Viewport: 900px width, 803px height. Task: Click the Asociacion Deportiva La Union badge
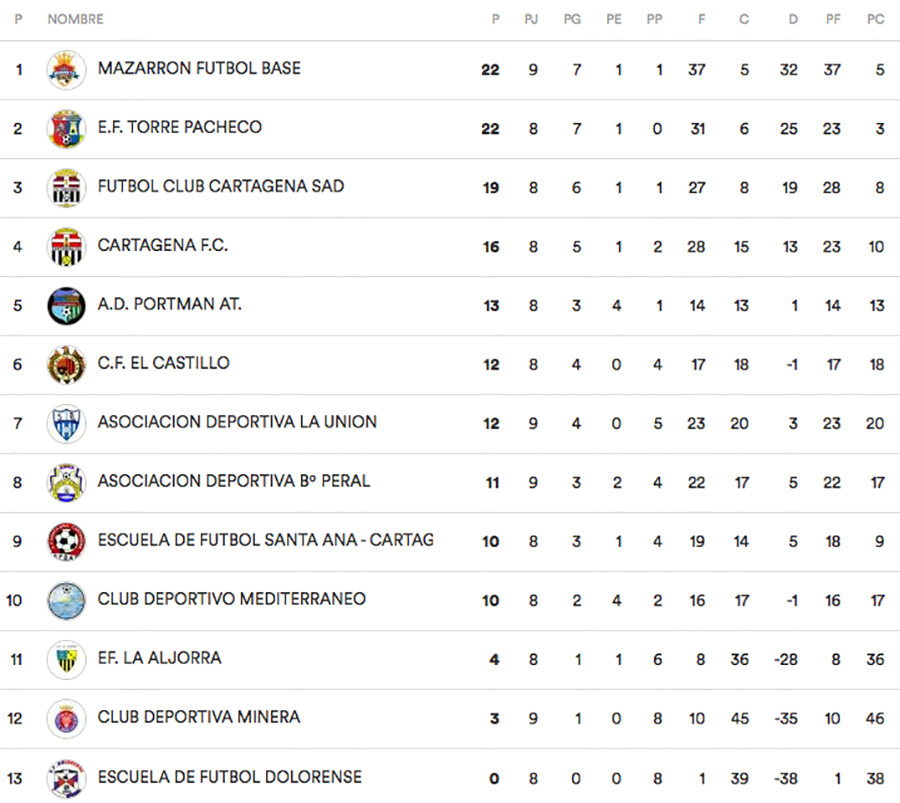coord(65,424)
